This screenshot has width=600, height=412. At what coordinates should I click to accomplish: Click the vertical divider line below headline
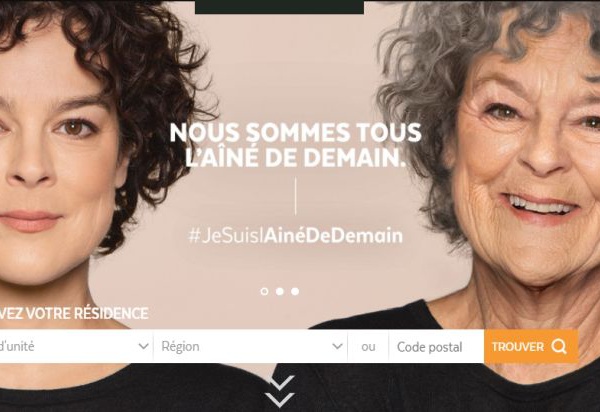pos(295,196)
